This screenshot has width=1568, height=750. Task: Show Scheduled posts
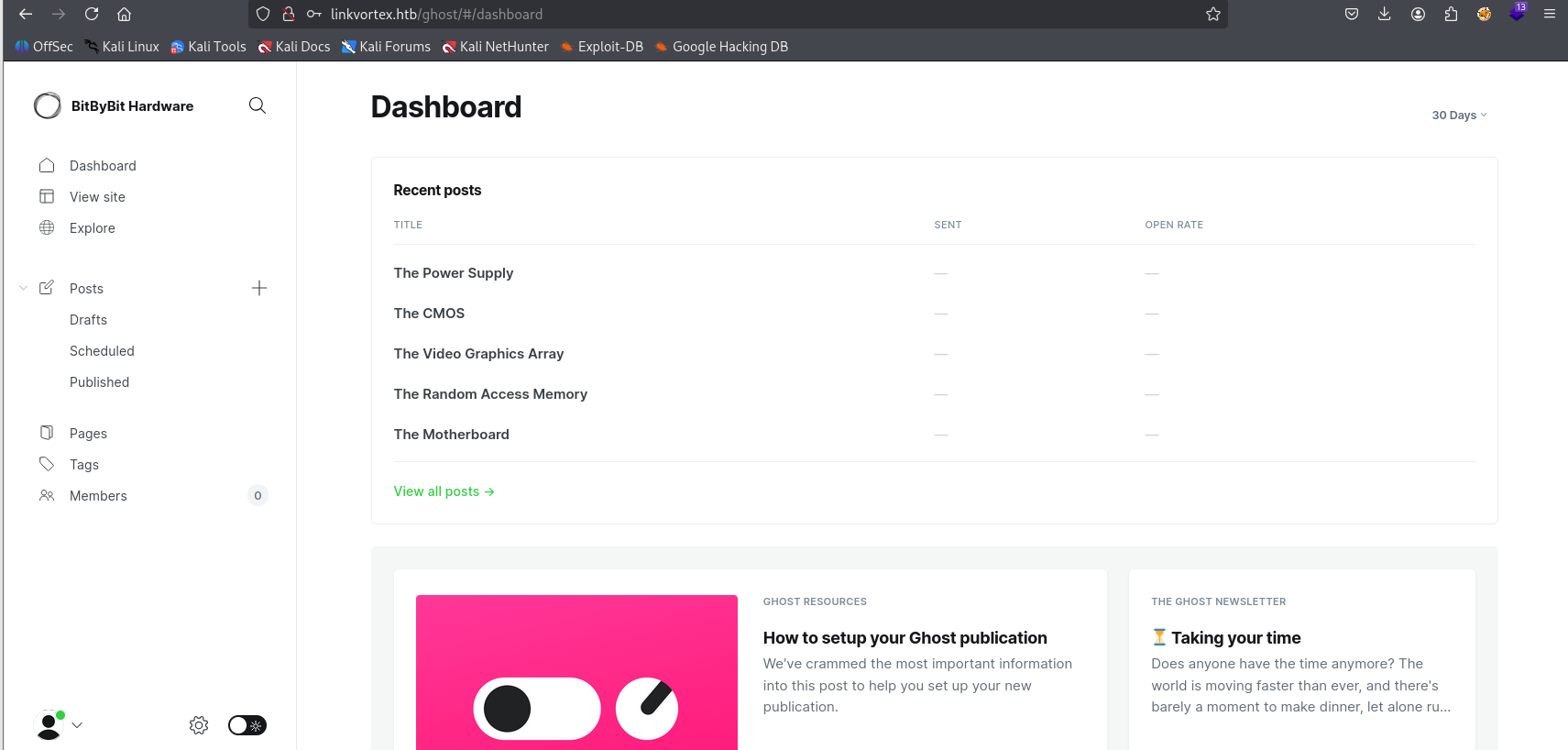pyautogui.click(x=102, y=351)
